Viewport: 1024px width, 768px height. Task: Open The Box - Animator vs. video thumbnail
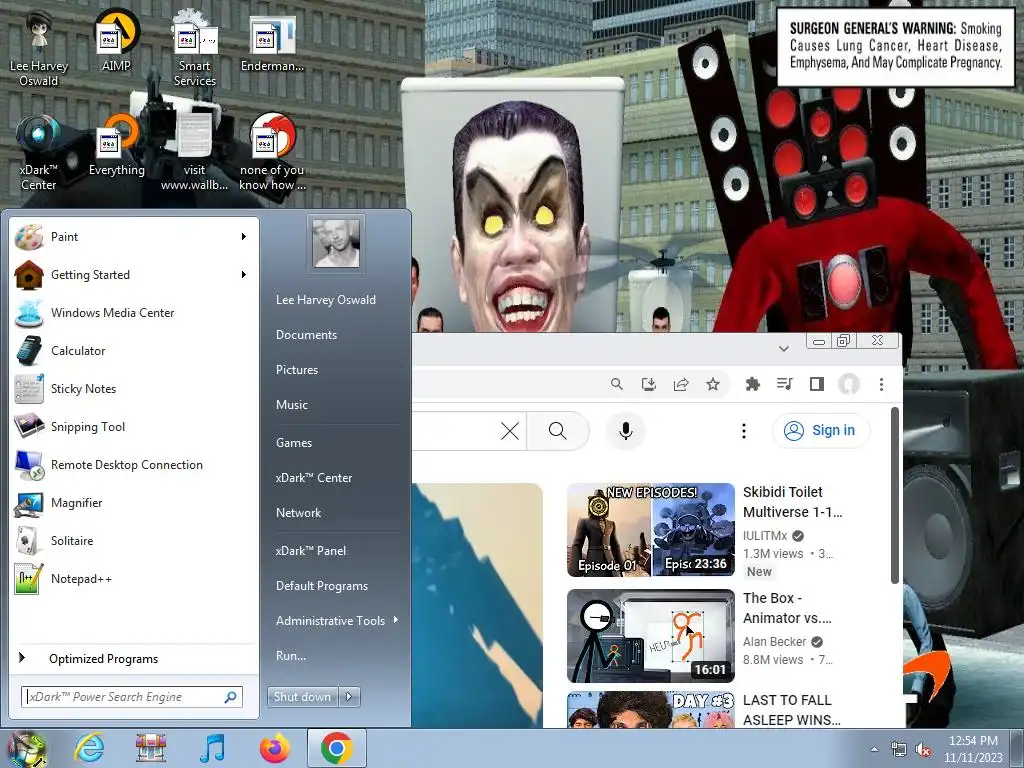pyautogui.click(x=650, y=636)
